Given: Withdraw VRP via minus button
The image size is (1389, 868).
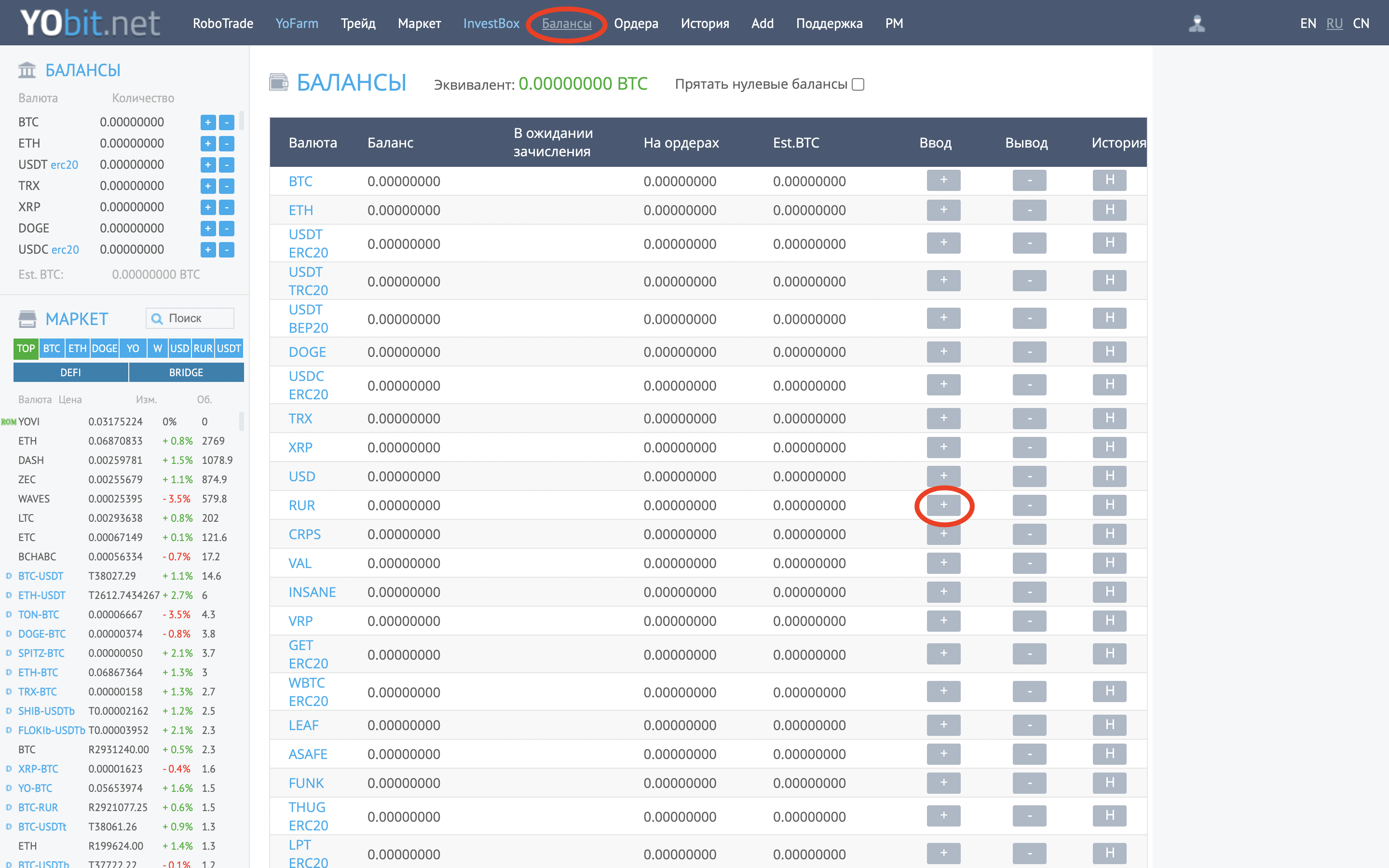Looking at the screenshot, I should coord(1029,621).
